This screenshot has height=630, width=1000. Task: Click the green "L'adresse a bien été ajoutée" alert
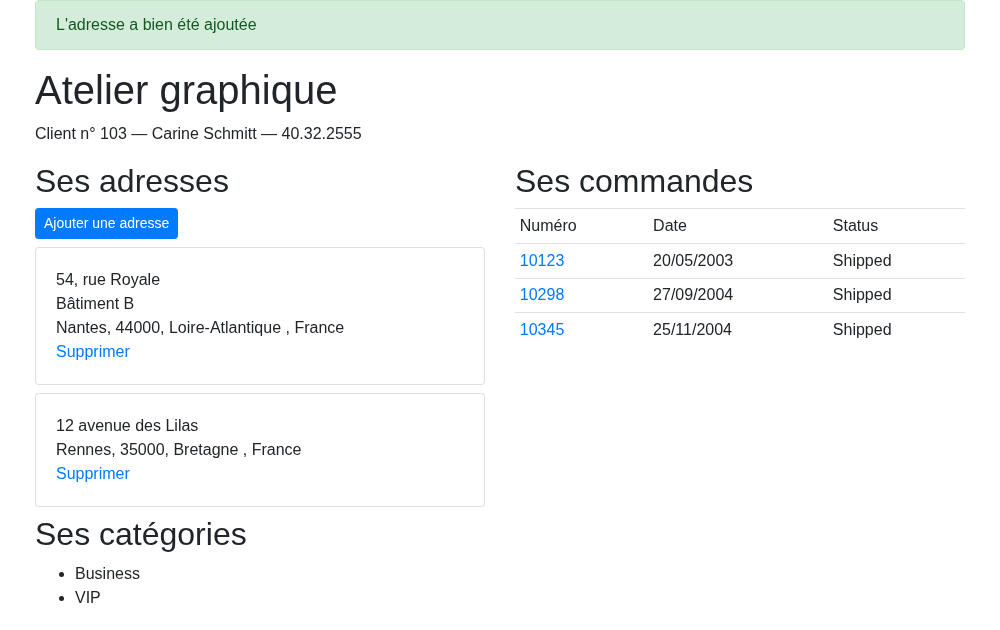click(x=500, y=25)
